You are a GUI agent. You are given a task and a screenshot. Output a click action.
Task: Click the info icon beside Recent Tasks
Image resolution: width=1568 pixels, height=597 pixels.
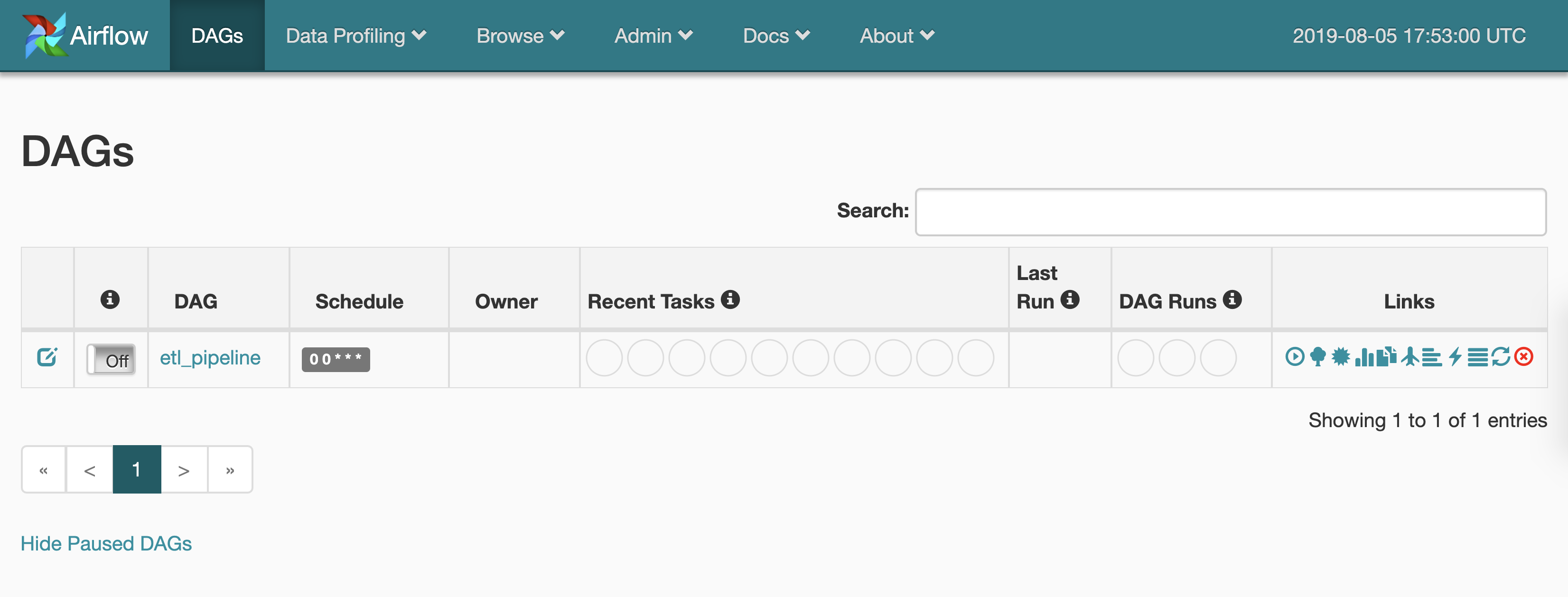(730, 299)
